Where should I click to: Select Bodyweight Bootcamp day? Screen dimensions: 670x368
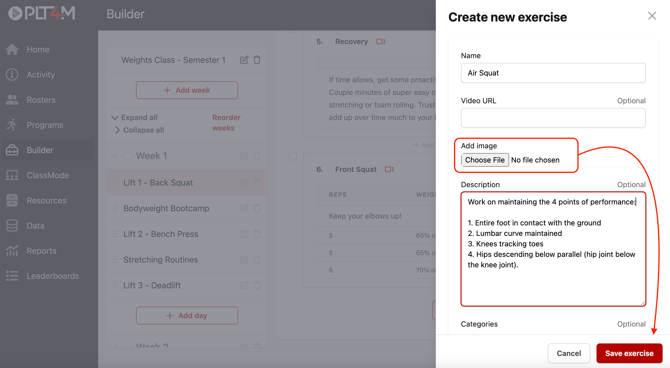(x=166, y=209)
